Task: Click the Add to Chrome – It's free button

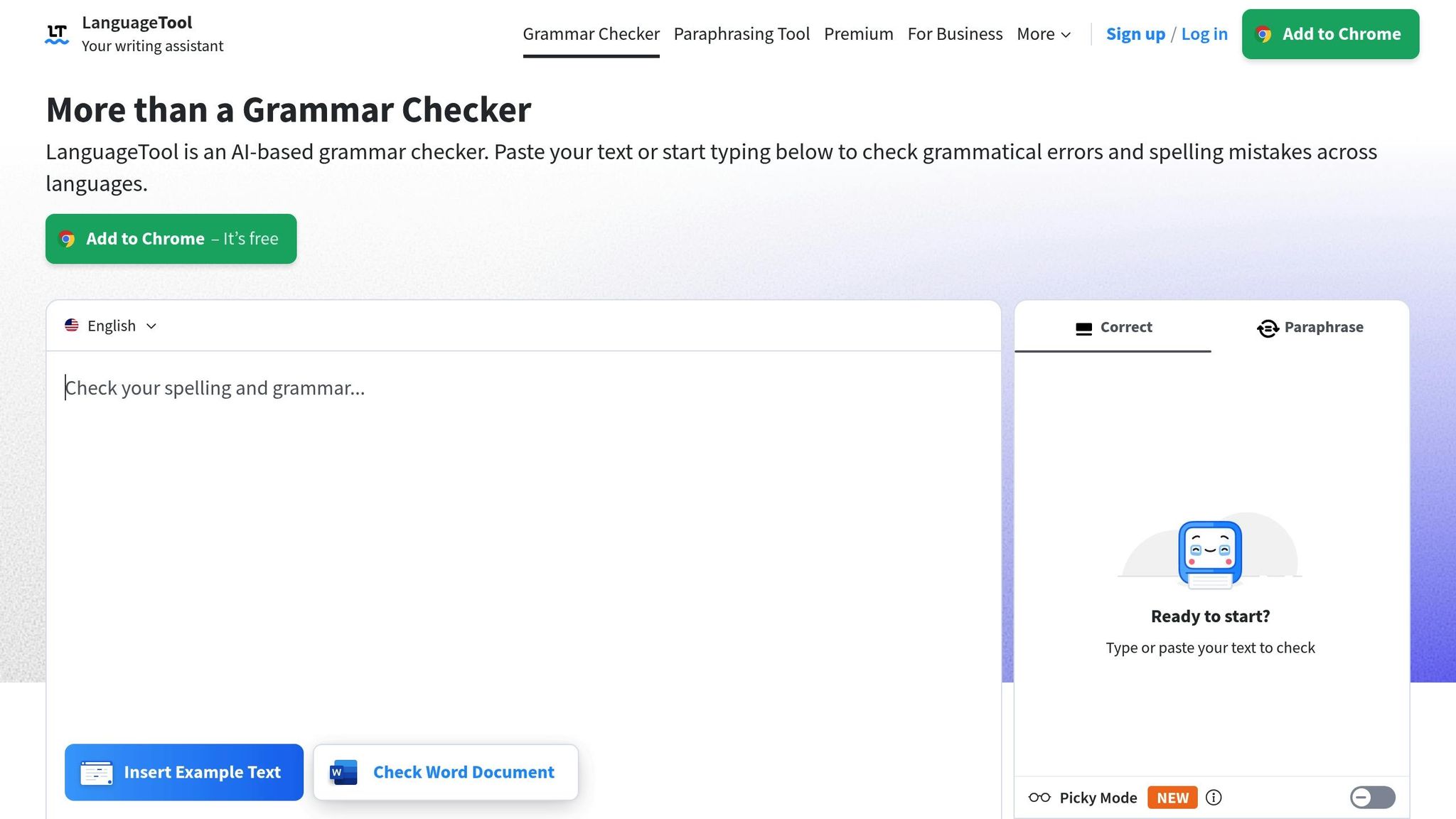Action: click(171, 239)
